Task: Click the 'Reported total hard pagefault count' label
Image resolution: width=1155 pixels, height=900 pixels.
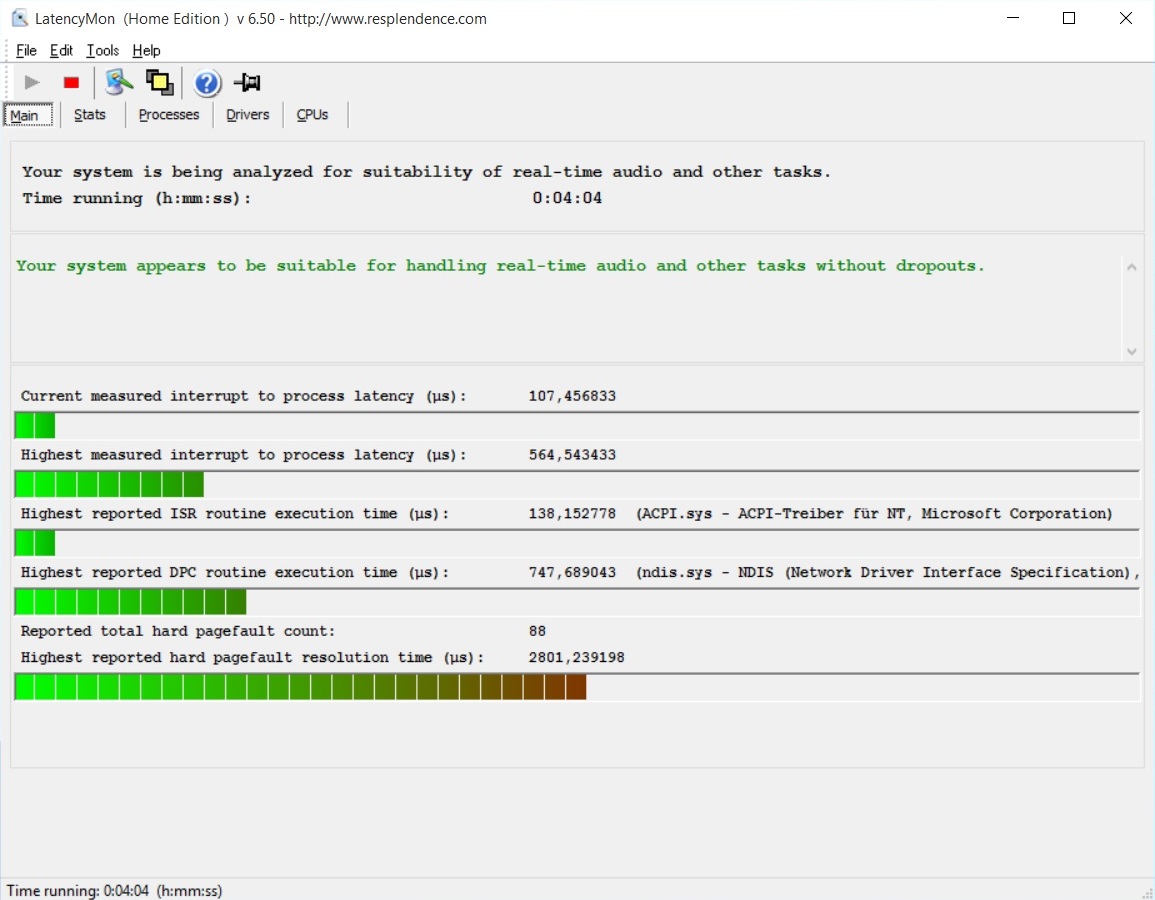Action: tap(178, 631)
